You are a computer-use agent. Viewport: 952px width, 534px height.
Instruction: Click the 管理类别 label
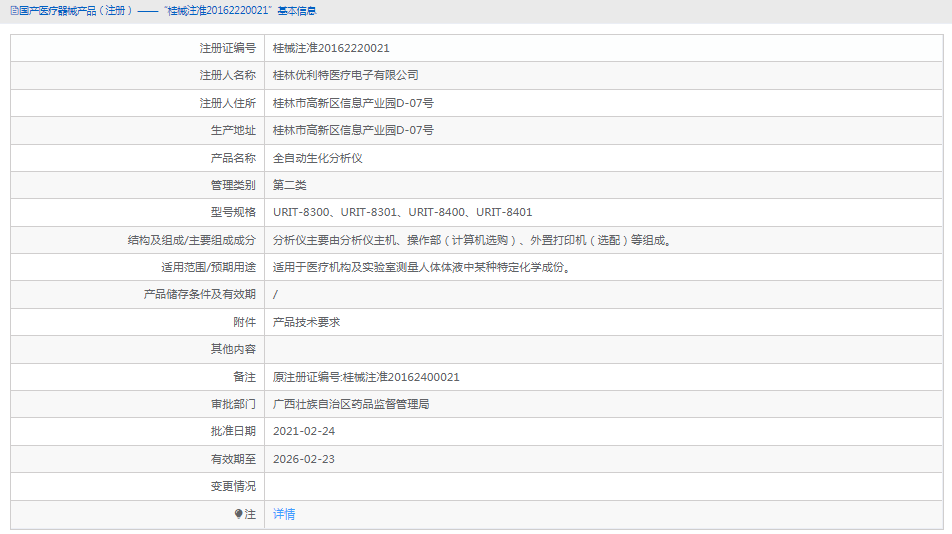pyautogui.click(x=233, y=185)
